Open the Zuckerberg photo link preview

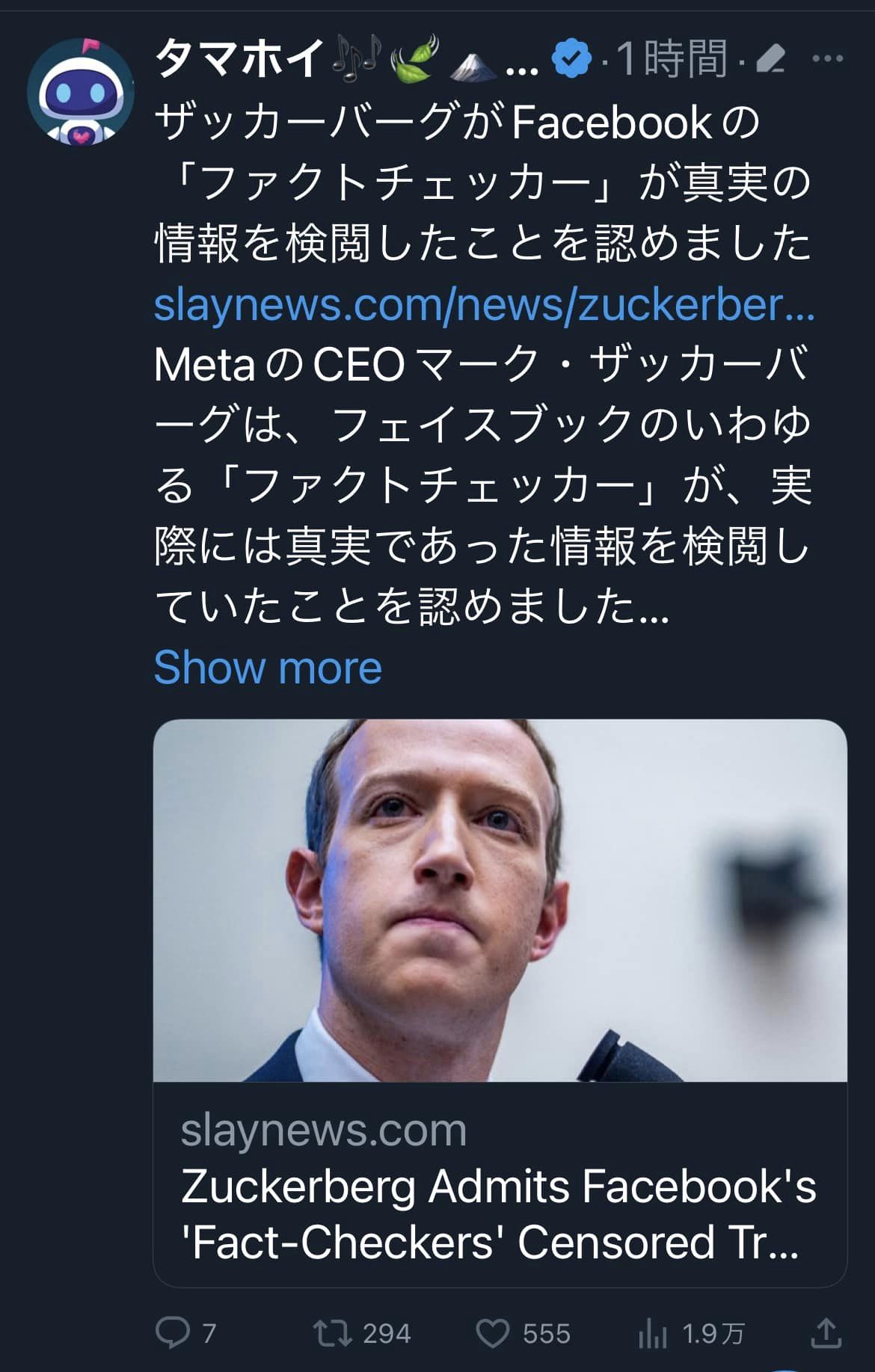[500, 900]
